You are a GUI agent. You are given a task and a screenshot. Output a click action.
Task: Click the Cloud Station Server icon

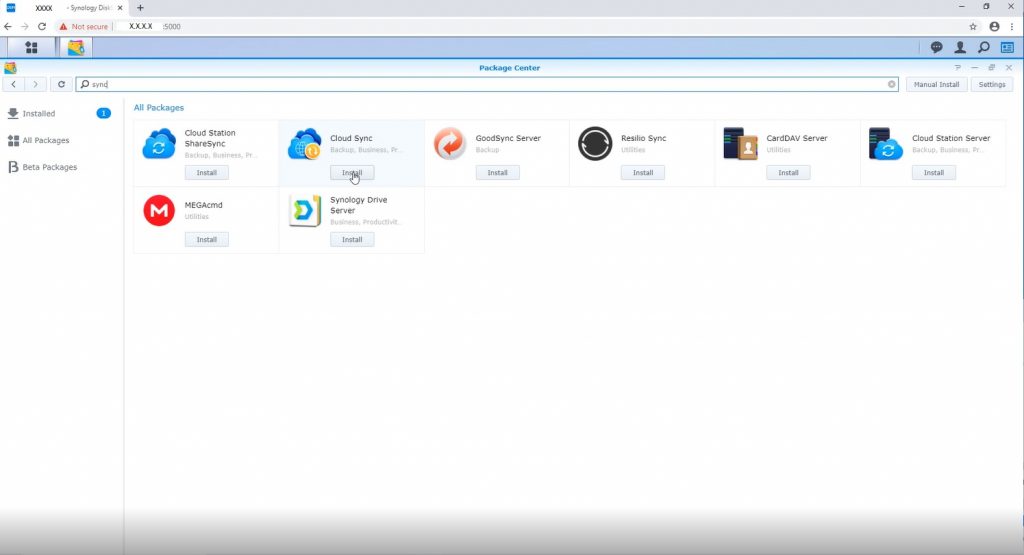click(x=886, y=144)
